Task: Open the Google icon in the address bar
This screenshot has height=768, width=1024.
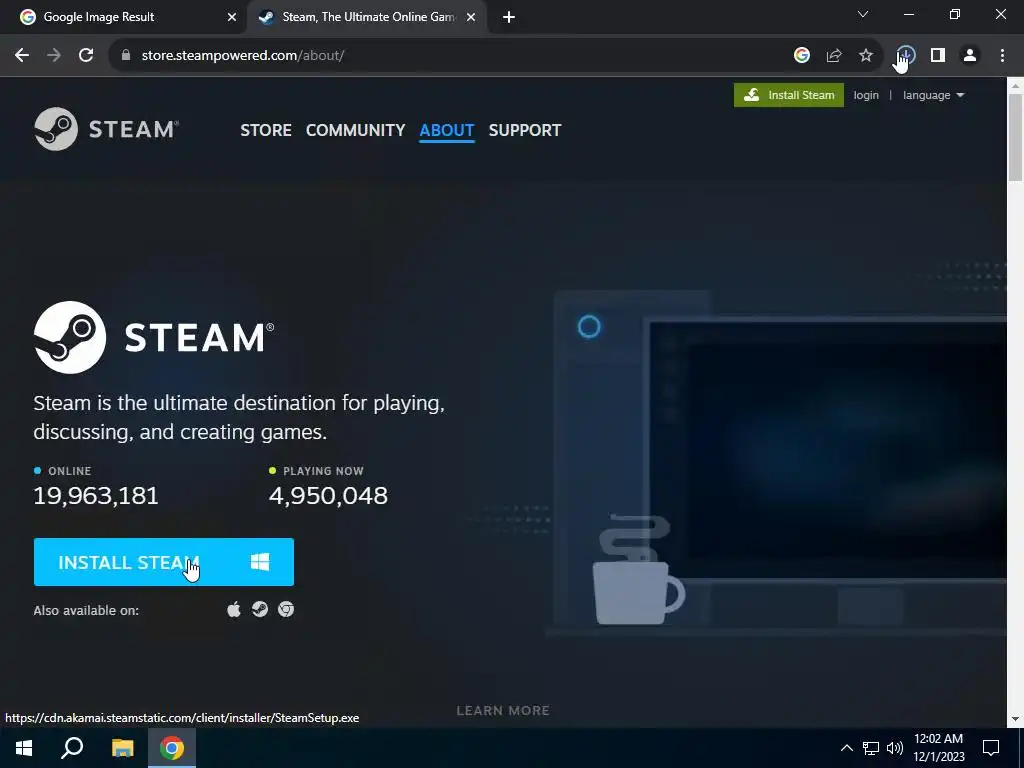Action: click(802, 56)
